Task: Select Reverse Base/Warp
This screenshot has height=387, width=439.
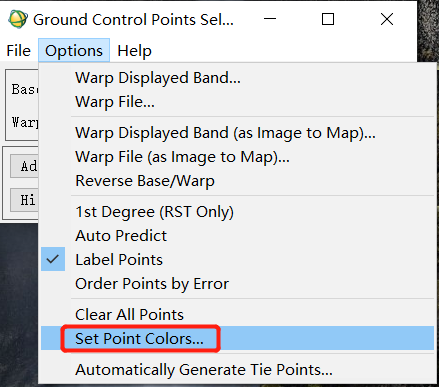Action: [x=237, y=181]
